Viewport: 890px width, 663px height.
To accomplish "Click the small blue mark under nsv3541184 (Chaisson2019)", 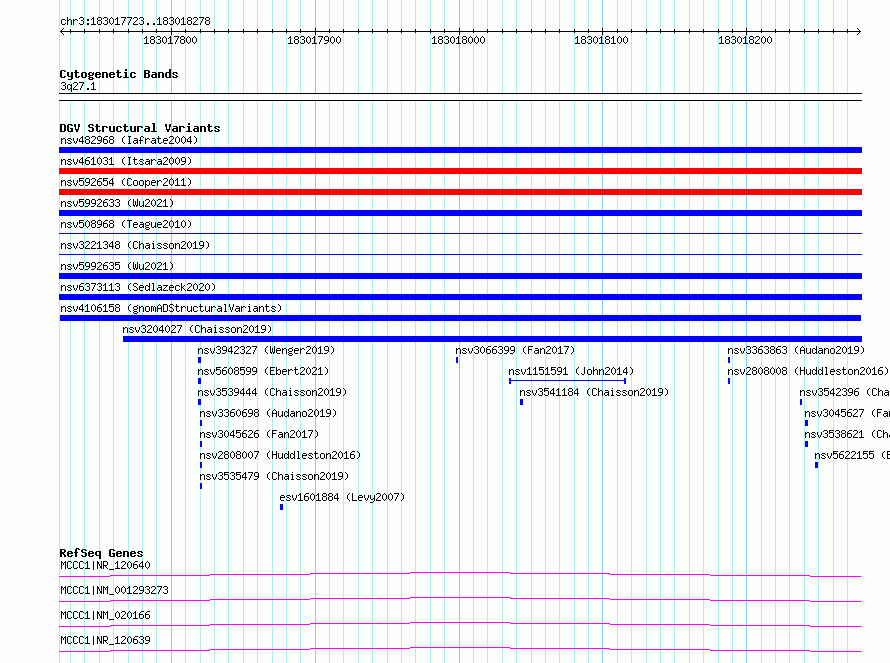I will (522, 402).
